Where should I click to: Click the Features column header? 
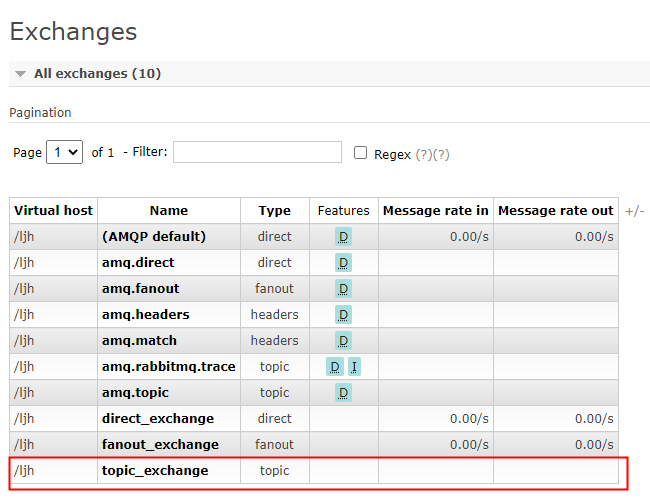point(343,211)
